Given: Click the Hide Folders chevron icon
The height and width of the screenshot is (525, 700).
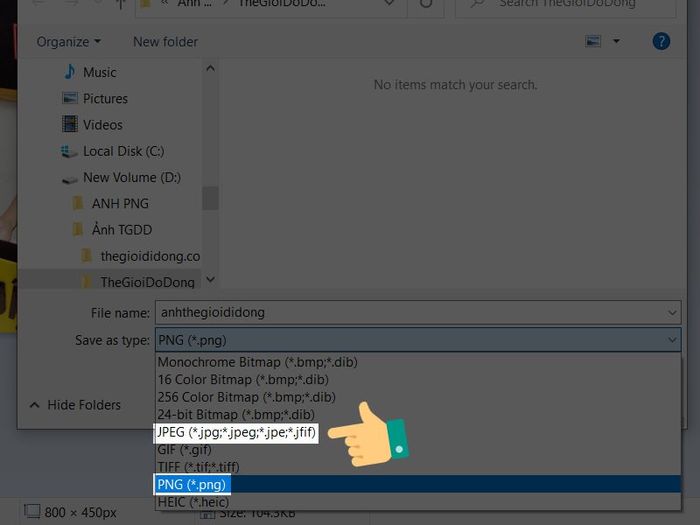Looking at the screenshot, I should coord(34,405).
